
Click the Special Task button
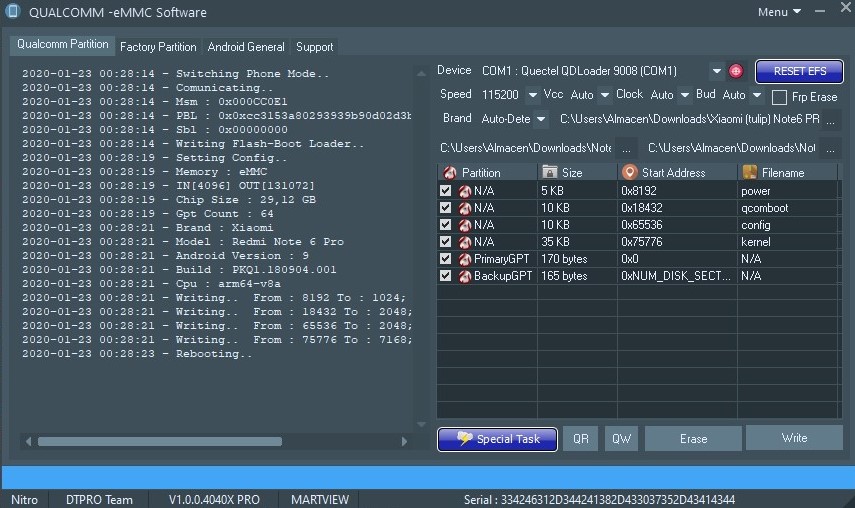coord(497,439)
